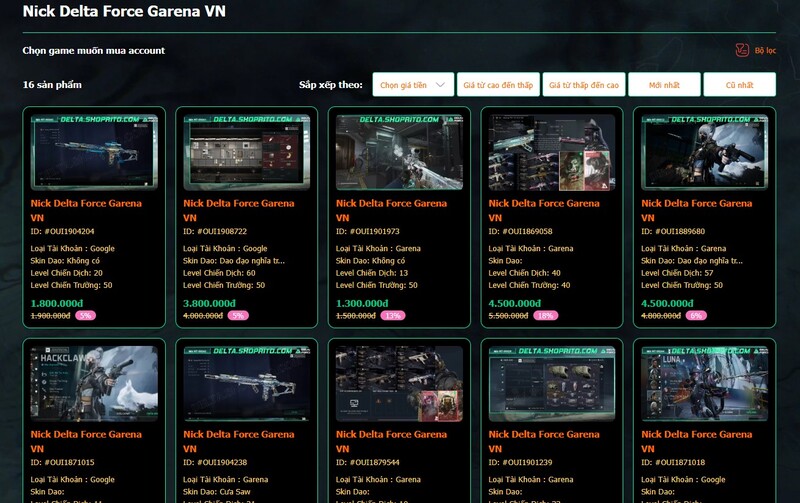This screenshot has height=503, width=800.
Task: Click the 18% discount badge
Action: click(545, 316)
